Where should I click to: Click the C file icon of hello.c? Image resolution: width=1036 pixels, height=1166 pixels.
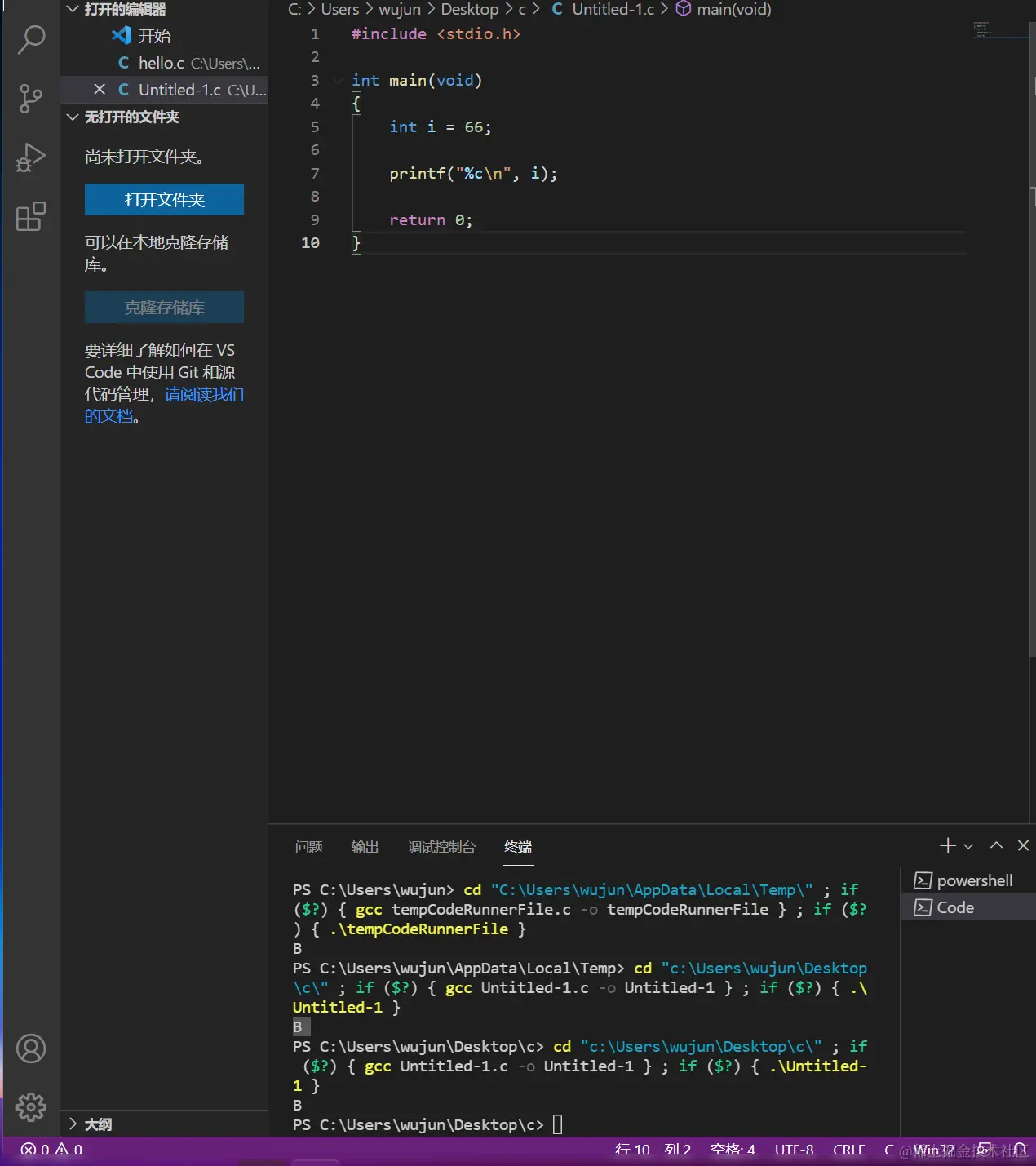(124, 63)
